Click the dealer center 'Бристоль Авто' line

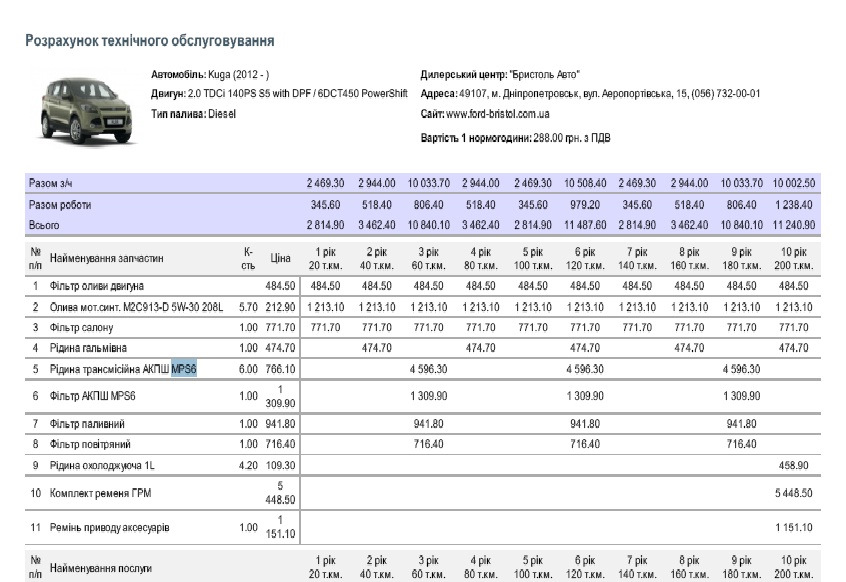coord(500,74)
